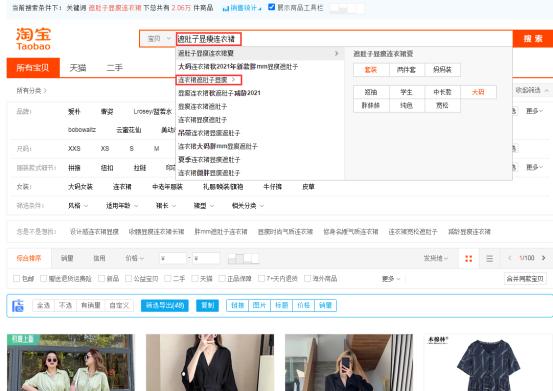
Task: Select size XXS filter
Action: coord(74,148)
